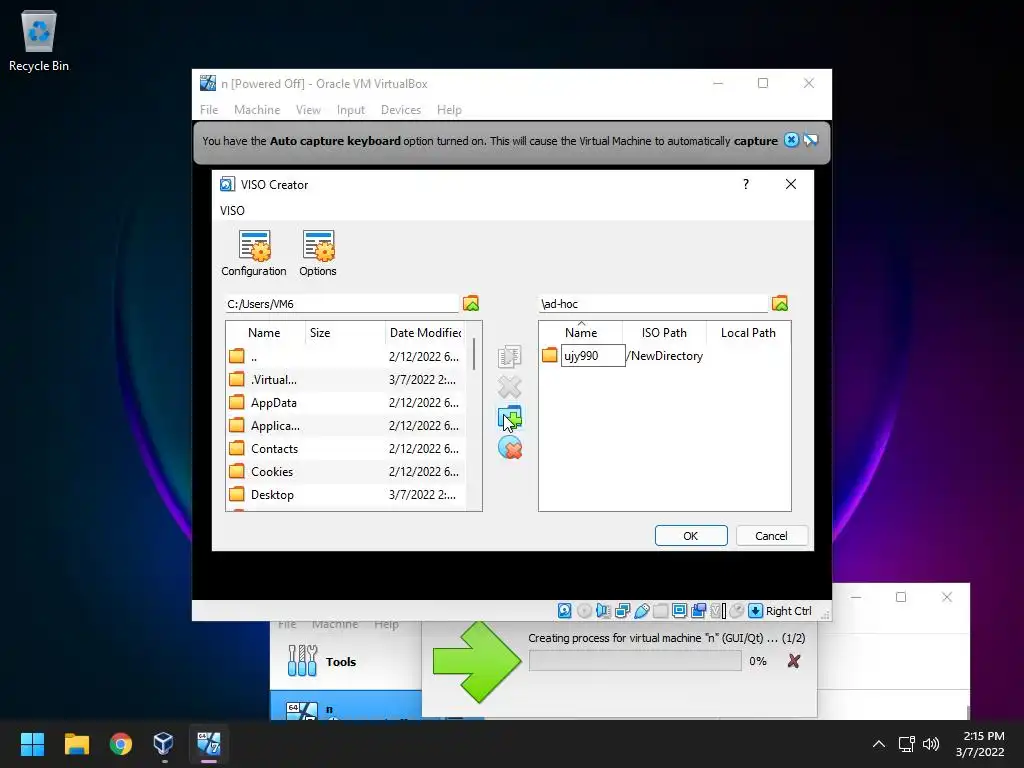Show hidden system tray icons
Screen dimensions: 1024x768
tap(879, 744)
